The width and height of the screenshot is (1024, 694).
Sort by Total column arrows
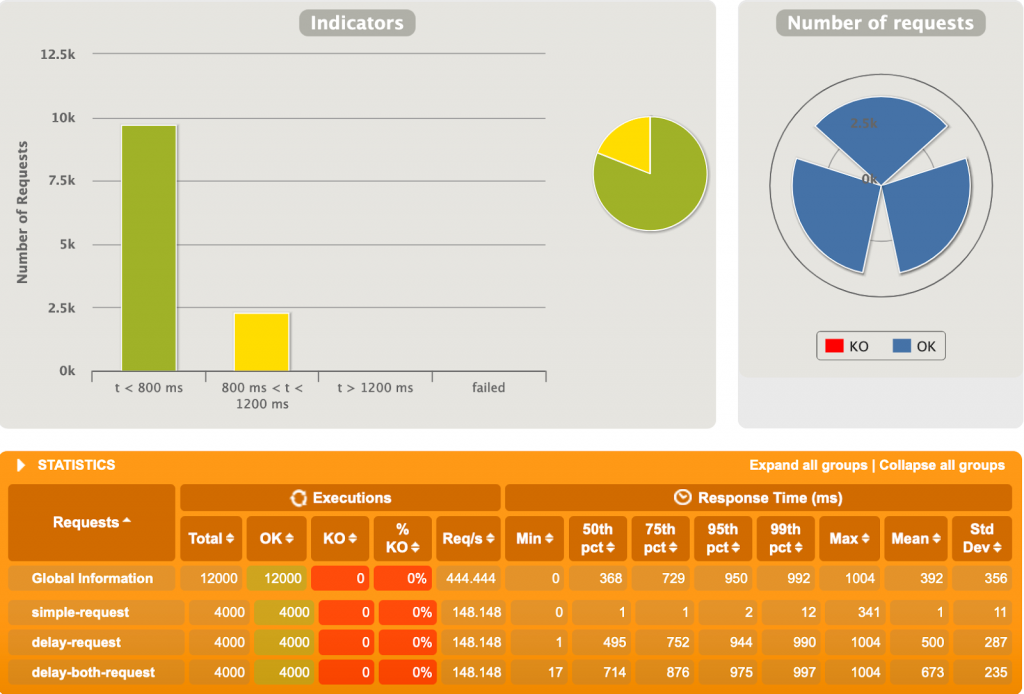coord(227,539)
